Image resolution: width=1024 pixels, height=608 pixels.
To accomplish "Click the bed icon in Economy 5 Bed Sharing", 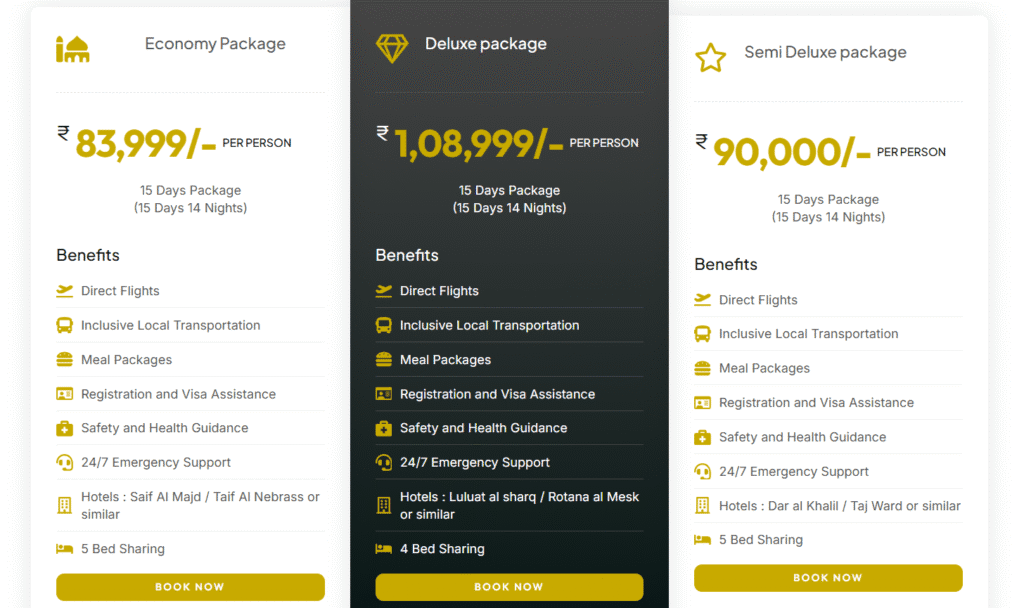I will pos(65,549).
